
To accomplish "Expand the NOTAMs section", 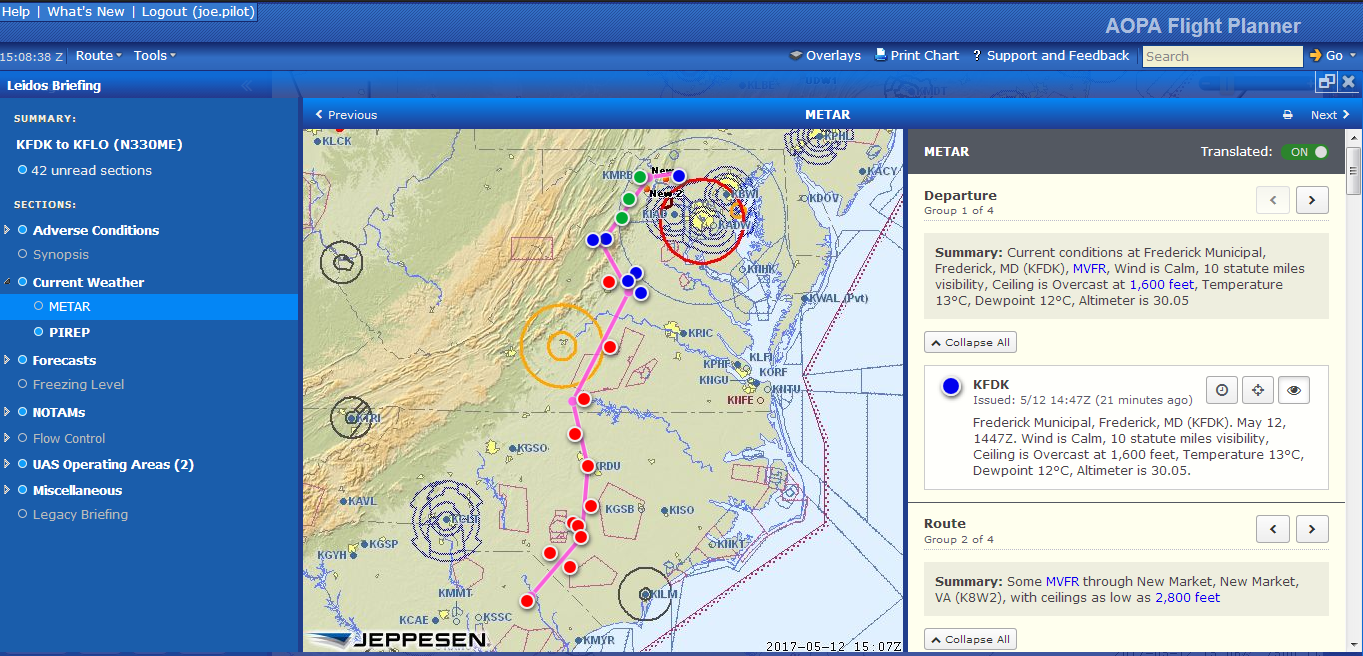I will pos(8,412).
